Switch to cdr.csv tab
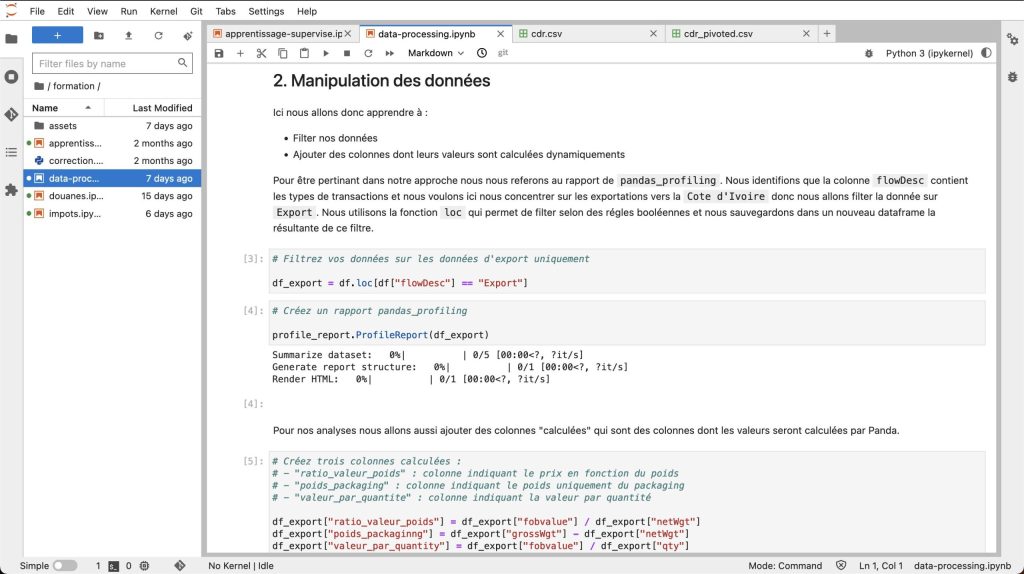 (x=587, y=33)
